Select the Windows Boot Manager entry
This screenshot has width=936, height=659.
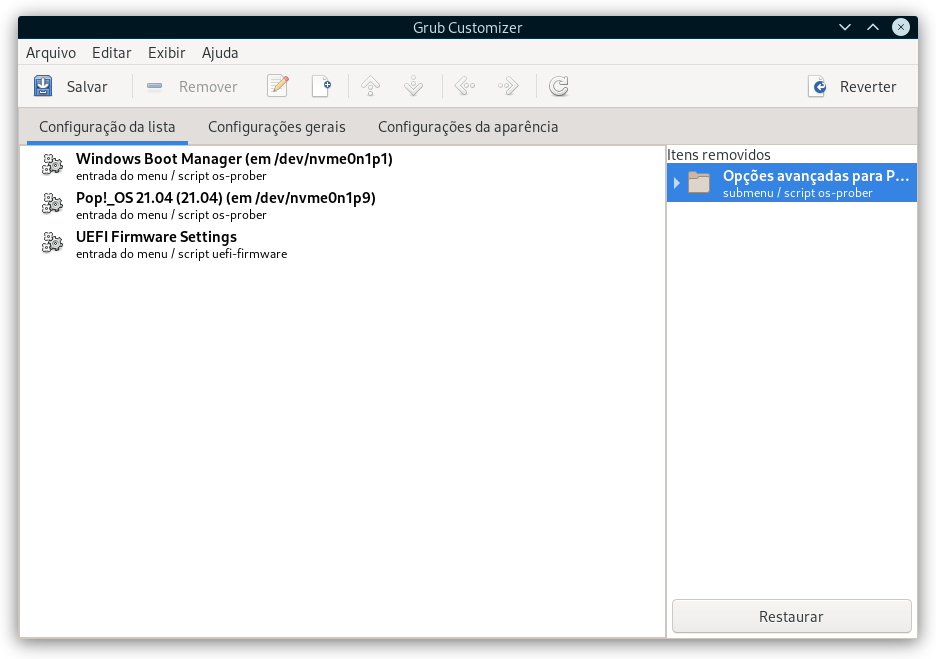[343, 166]
